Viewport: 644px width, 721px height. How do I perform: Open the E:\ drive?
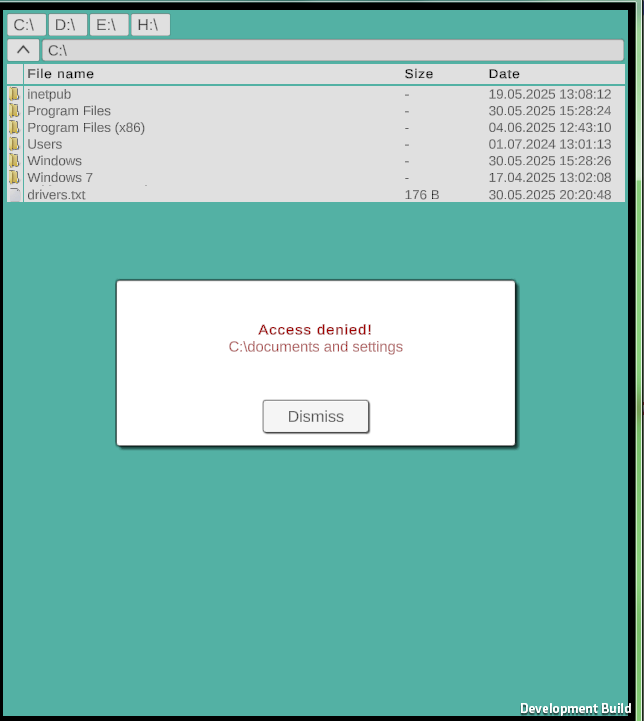(x=109, y=24)
